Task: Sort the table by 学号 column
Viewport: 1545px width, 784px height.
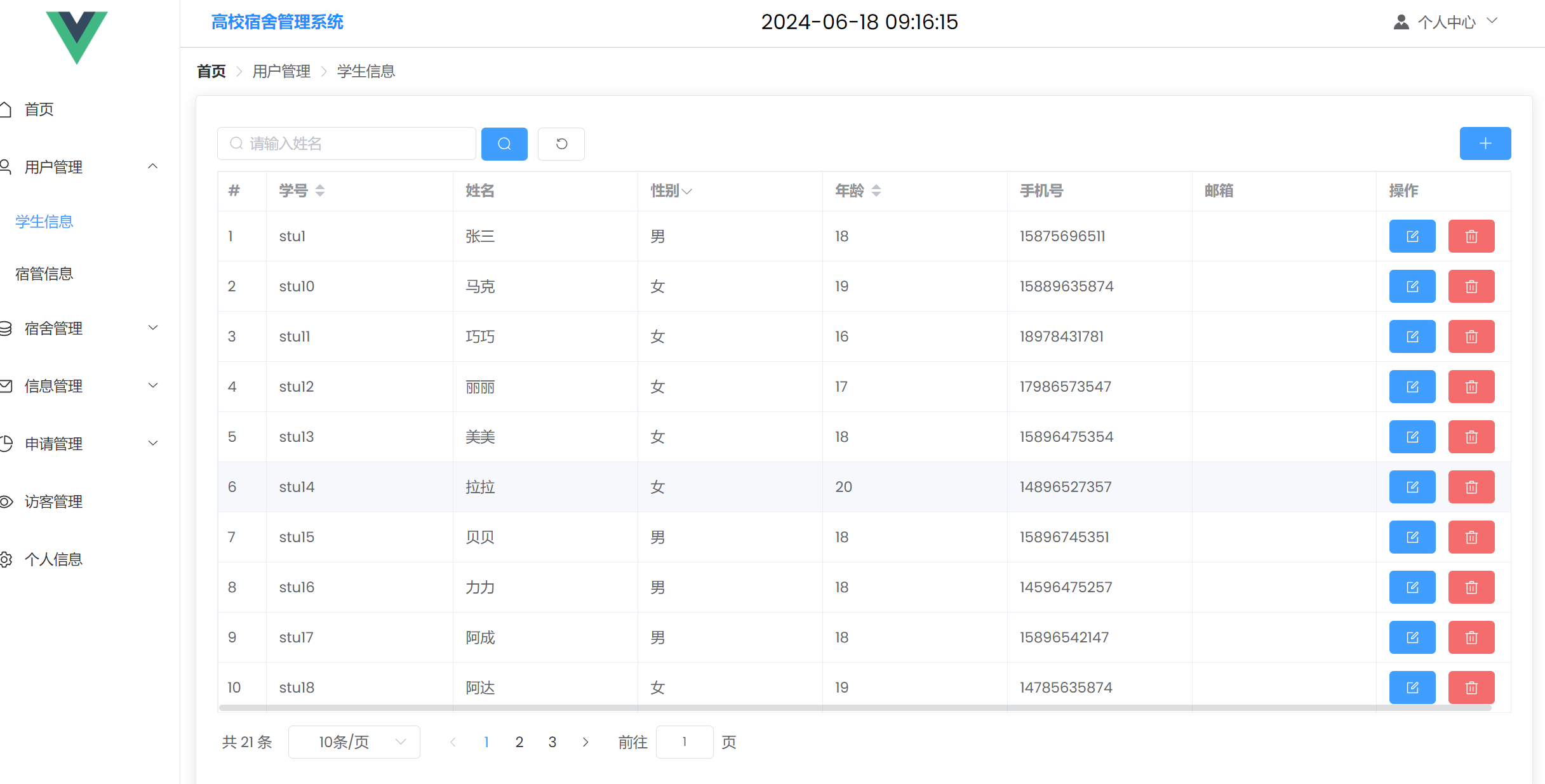Action: pos(321,190)
